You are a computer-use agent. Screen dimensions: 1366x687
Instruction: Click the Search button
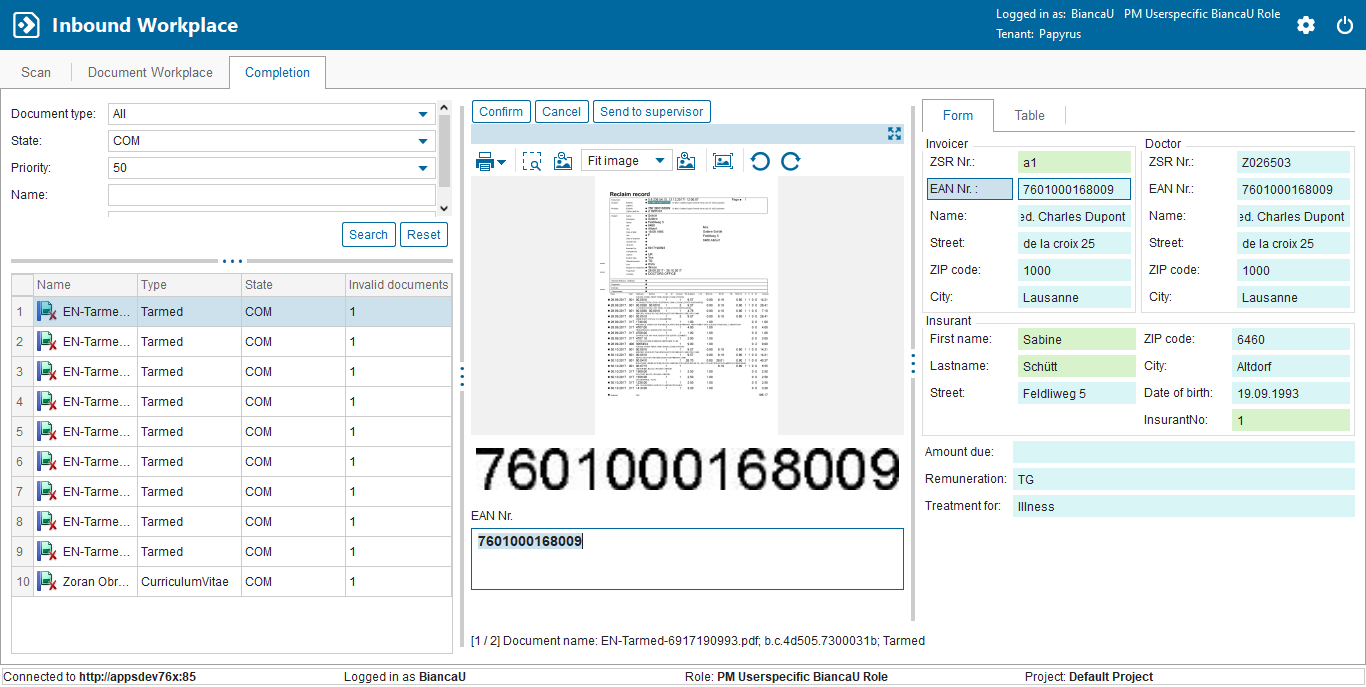(x=368, y=235)
